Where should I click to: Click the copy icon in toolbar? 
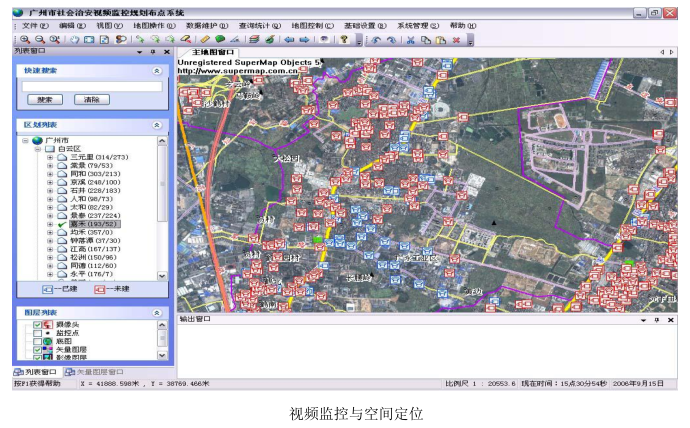click(x=426, y=40)
